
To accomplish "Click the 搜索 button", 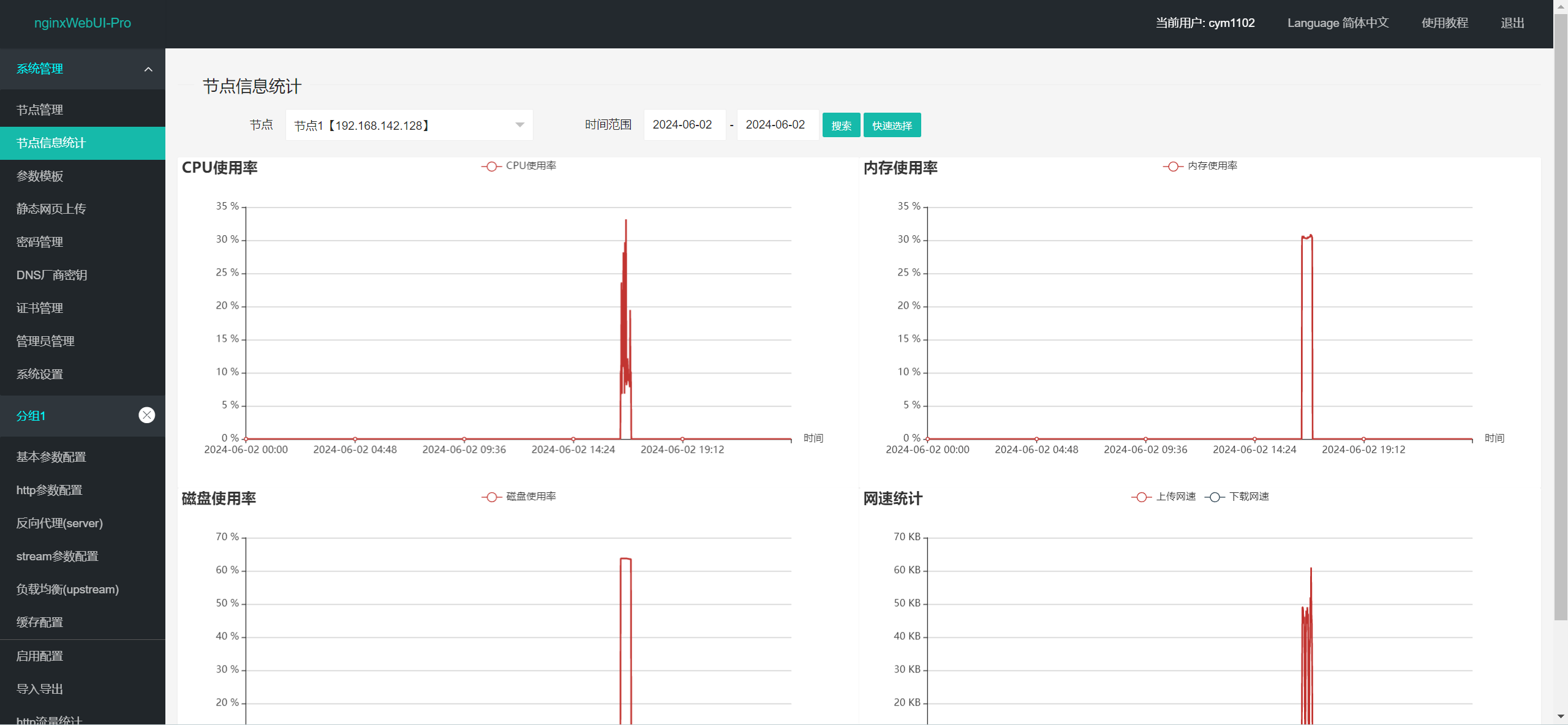I will click(841, 125).
